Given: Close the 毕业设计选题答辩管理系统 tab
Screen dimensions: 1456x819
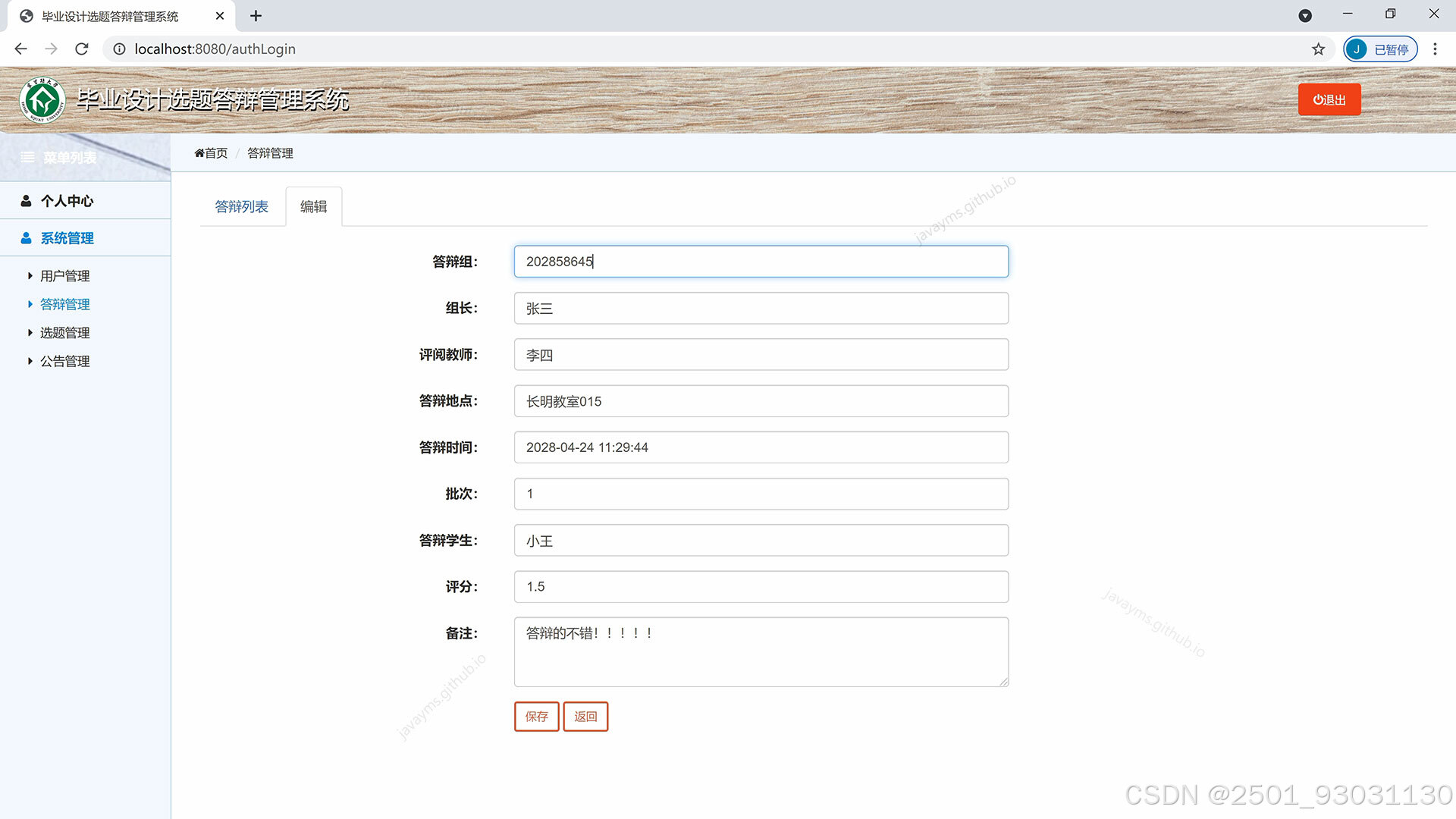Looking at the screenshot, I should point(219,16).
